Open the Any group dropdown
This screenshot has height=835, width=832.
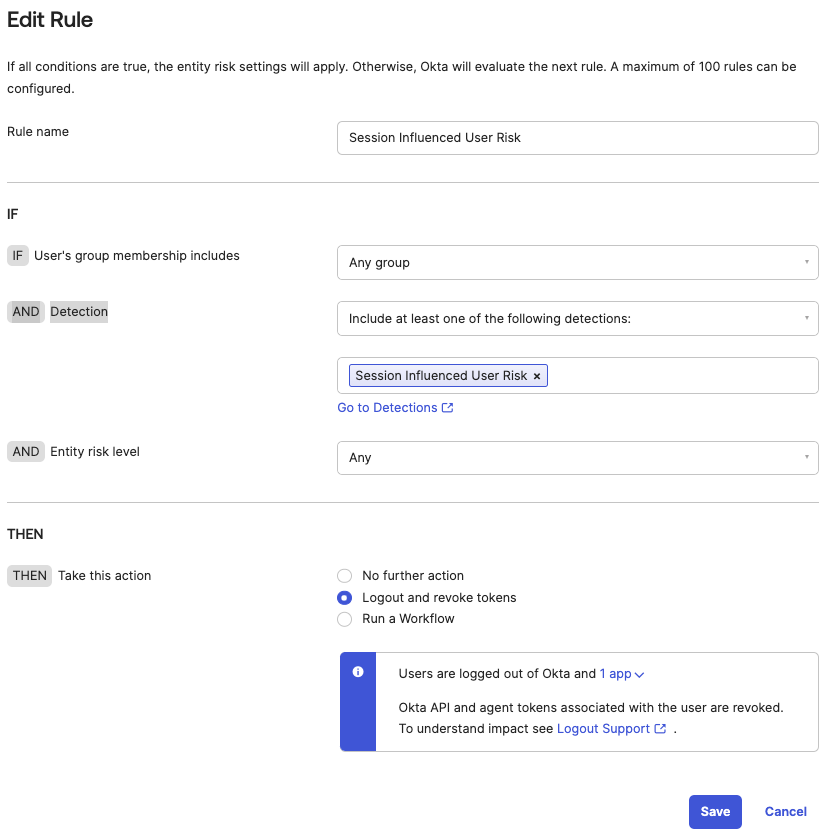point(577,263)
